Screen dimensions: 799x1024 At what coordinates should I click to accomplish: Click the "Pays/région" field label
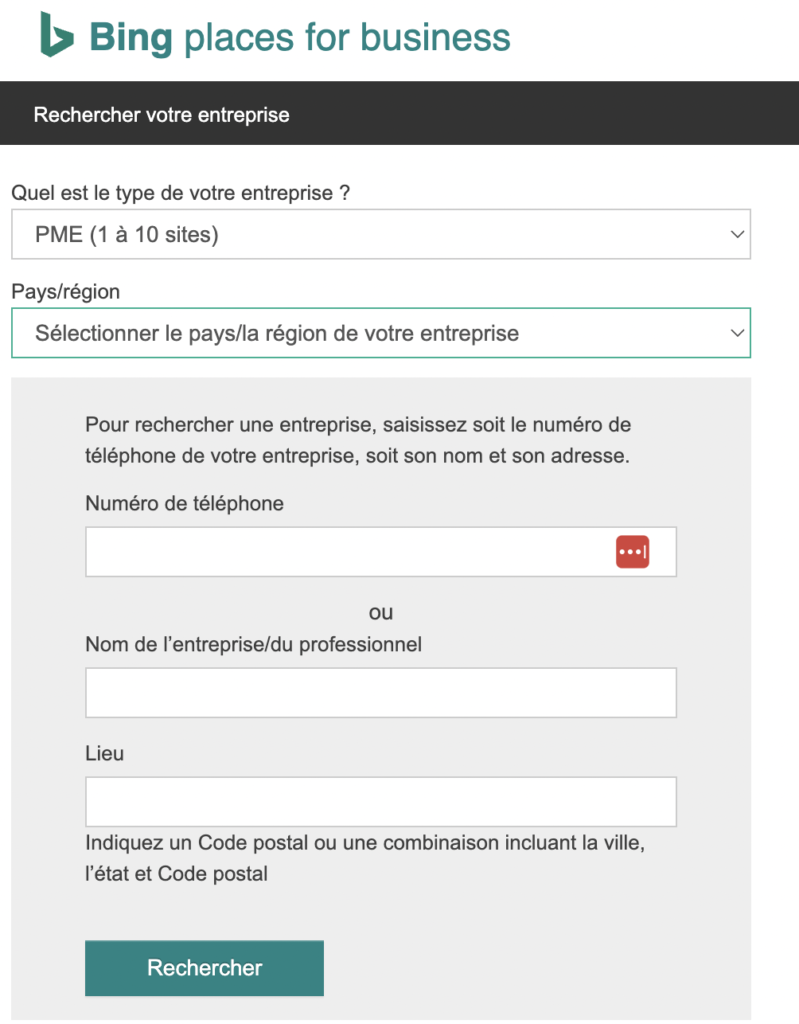coord(65,292)
